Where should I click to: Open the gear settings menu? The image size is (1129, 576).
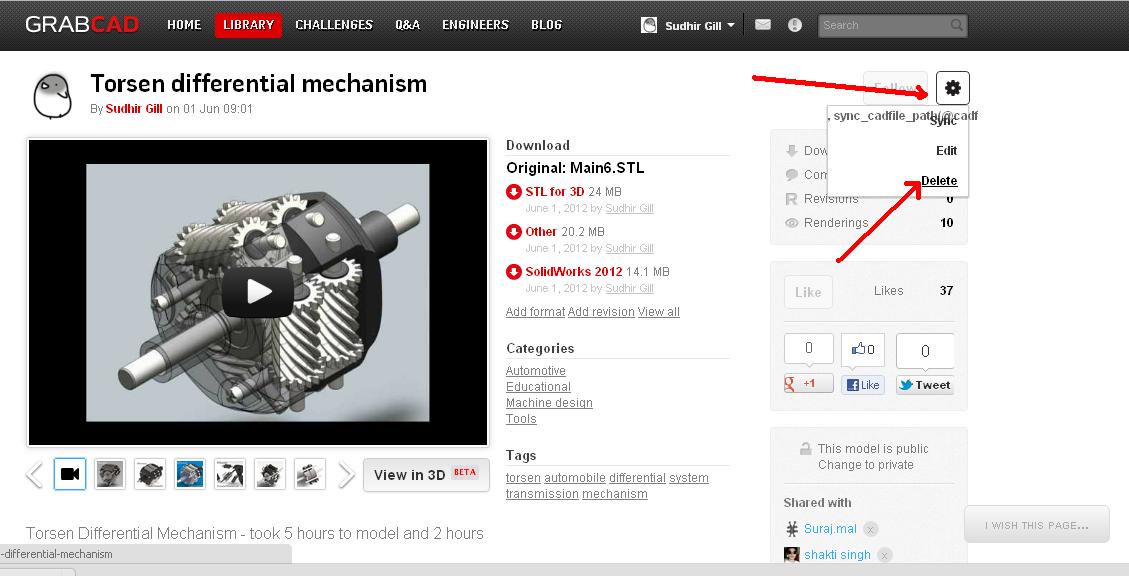click(x=952, y=89)
